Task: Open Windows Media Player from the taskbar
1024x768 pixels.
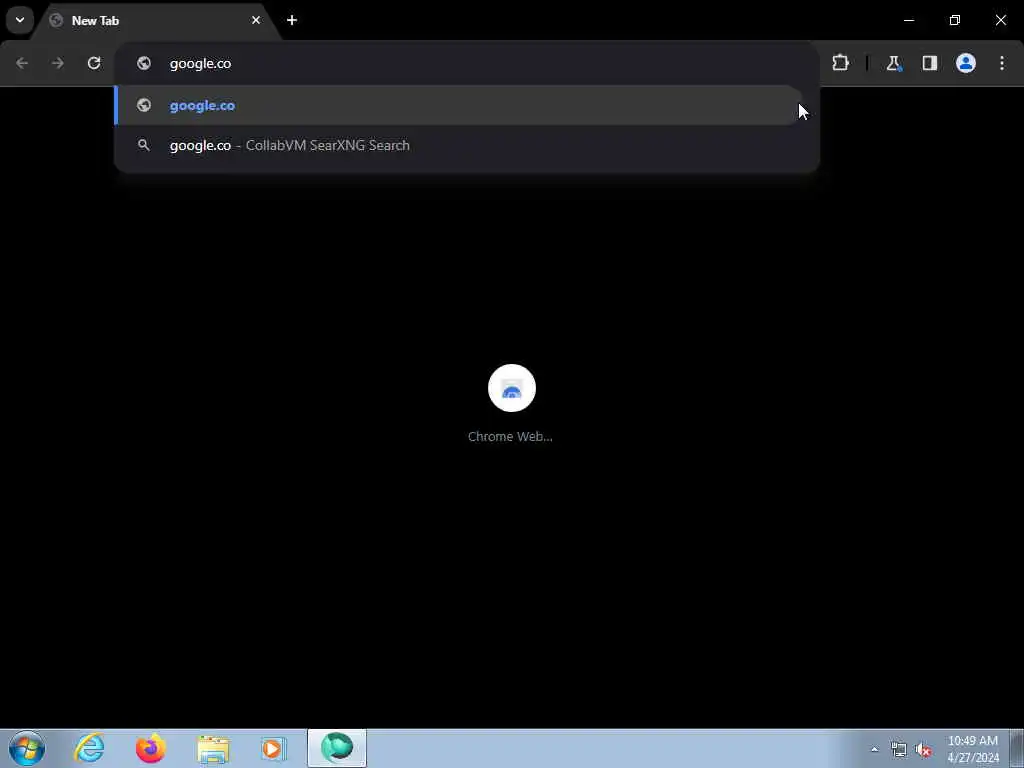Action: tap(274, 748)
